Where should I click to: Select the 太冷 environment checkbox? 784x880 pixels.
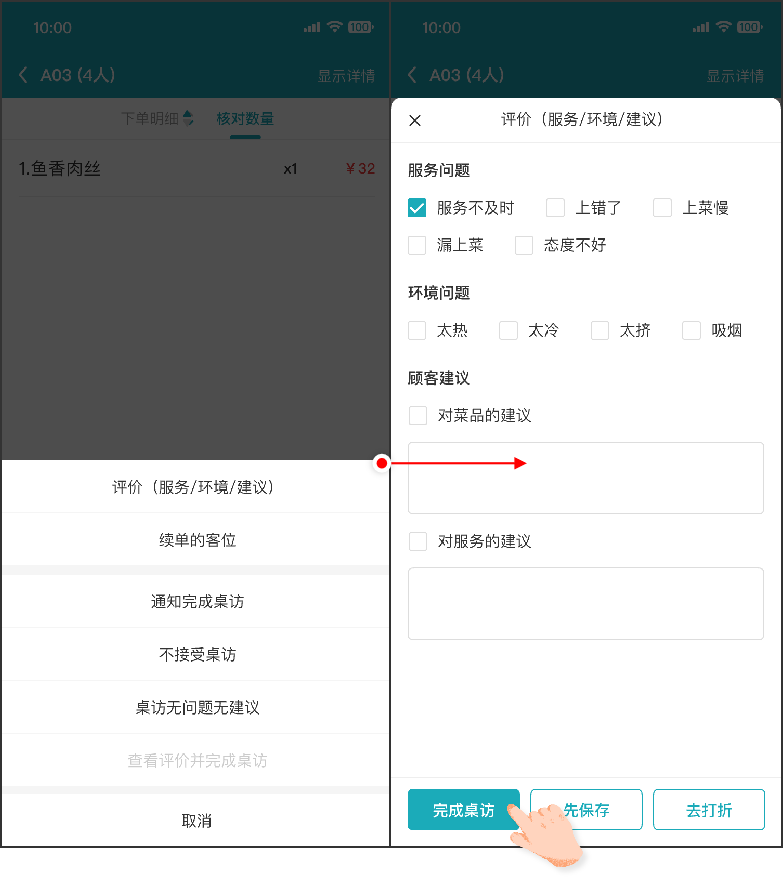(x=509, y=330)
